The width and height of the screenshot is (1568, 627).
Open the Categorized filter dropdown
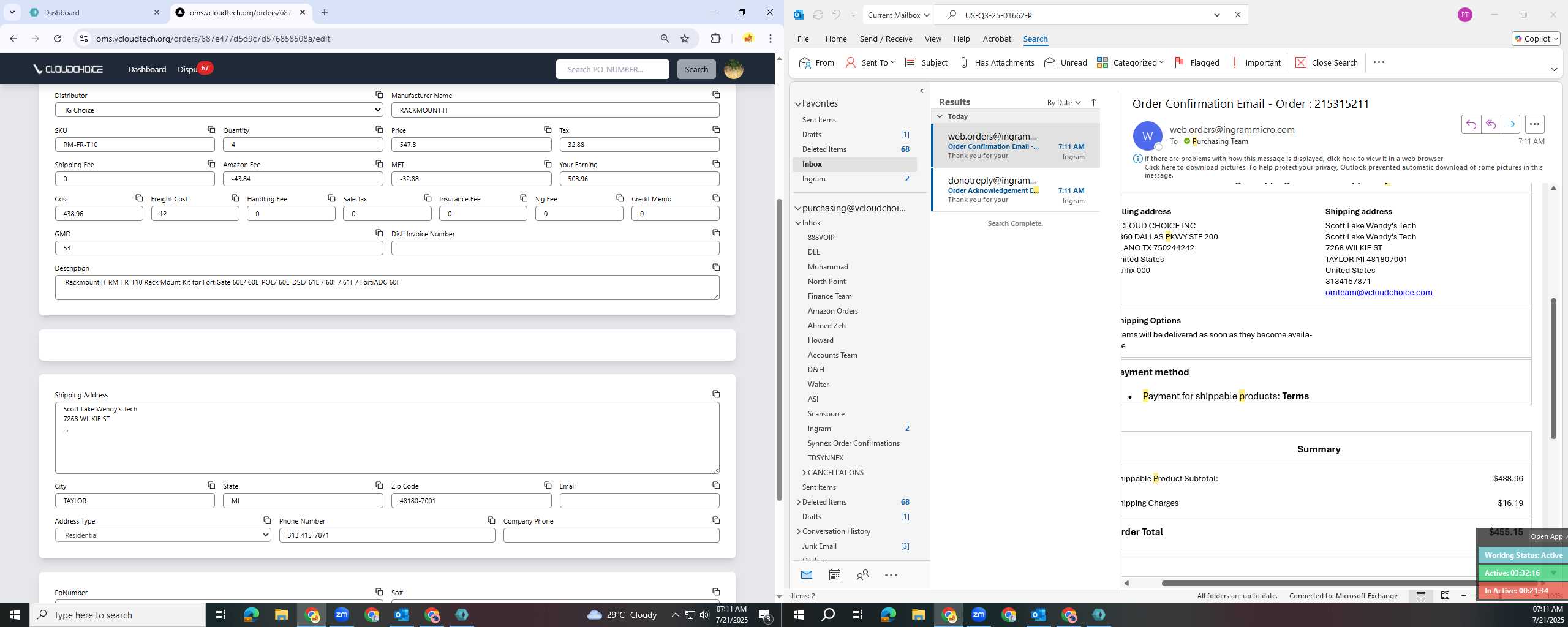(1130, 62)
